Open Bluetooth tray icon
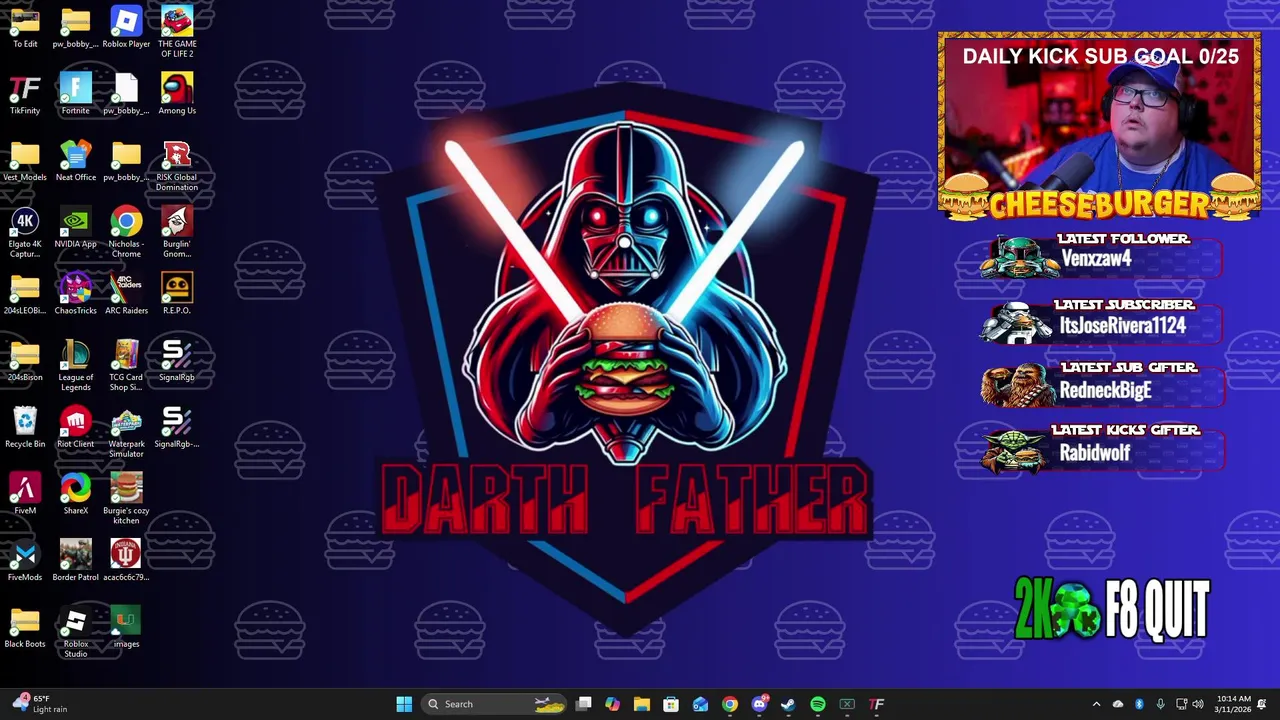This screenshot has height=720, width=1280. click(x=1139, y=704)
